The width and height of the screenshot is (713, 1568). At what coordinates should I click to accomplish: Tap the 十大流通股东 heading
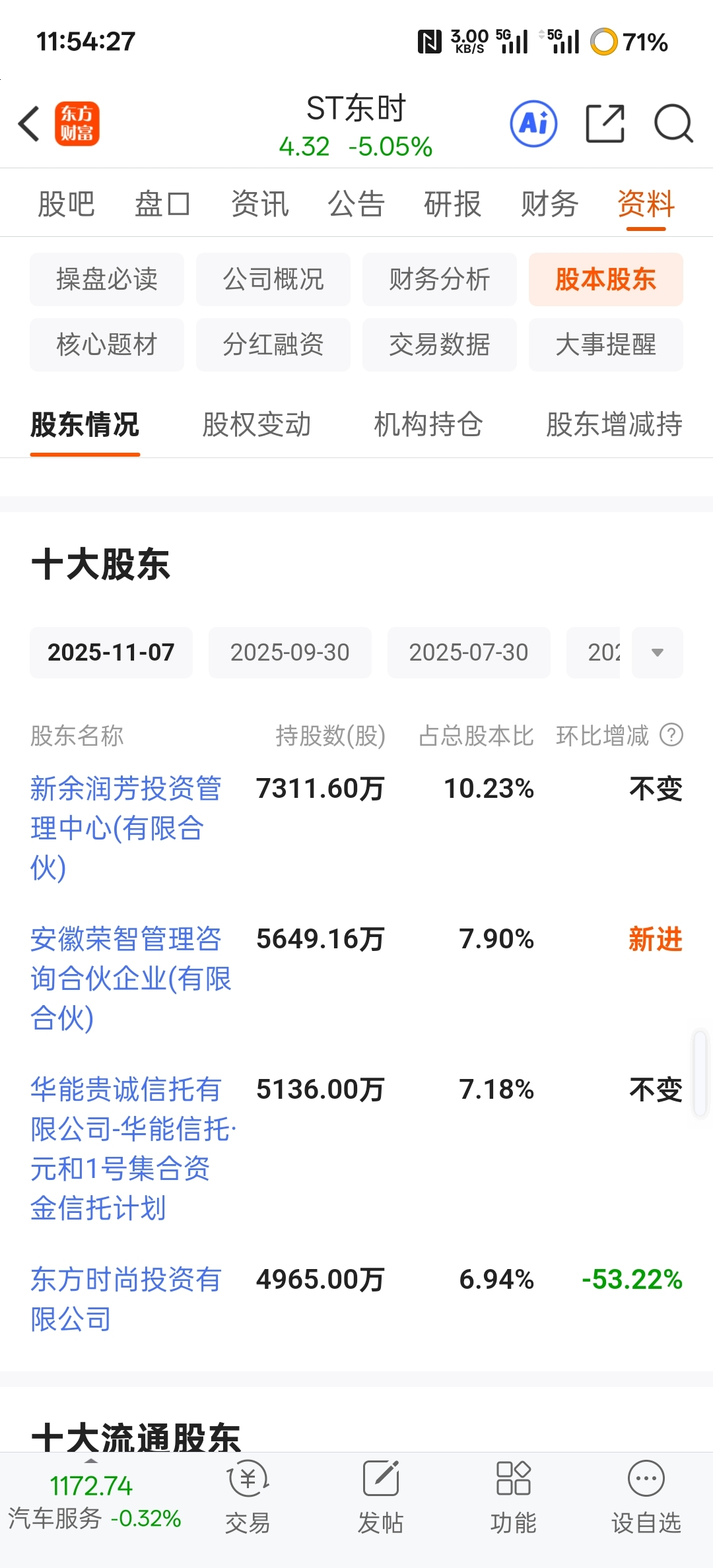click(136, 1437)
